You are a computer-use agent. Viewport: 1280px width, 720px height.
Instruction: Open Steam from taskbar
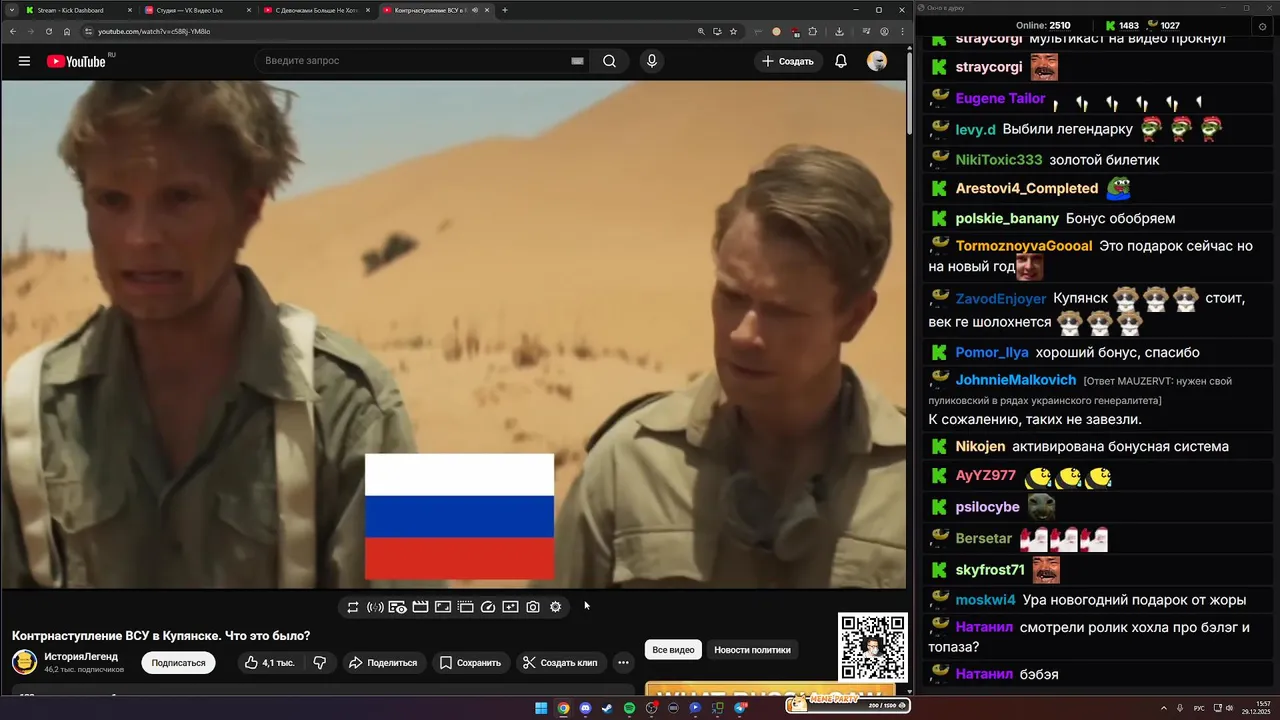(607, 708)
